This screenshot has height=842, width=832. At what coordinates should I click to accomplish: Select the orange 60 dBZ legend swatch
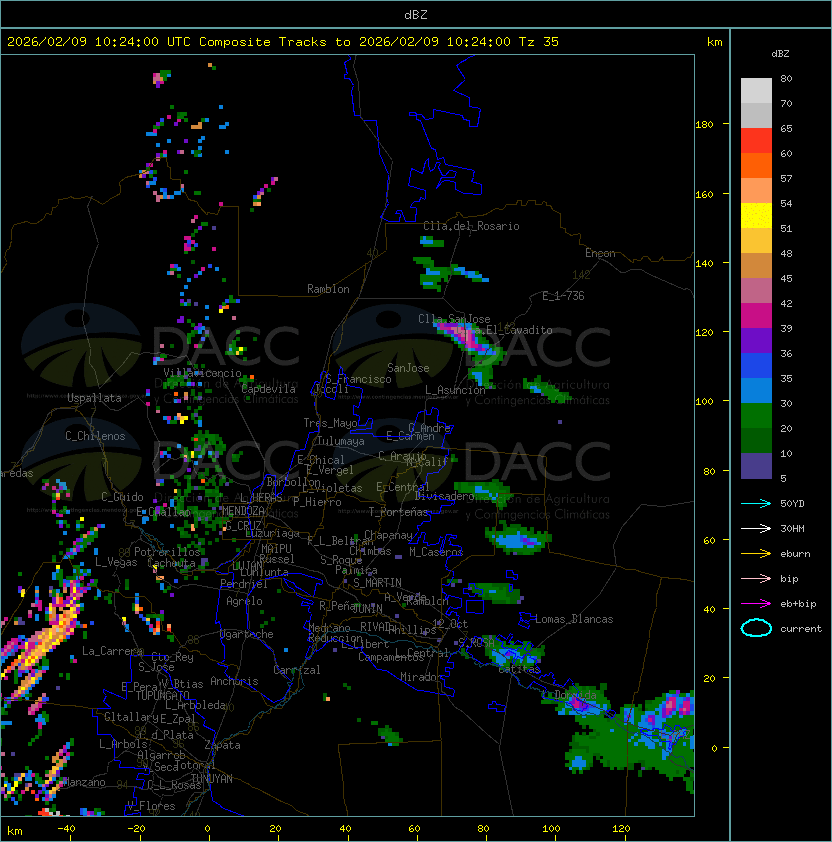tap(756, 166)
